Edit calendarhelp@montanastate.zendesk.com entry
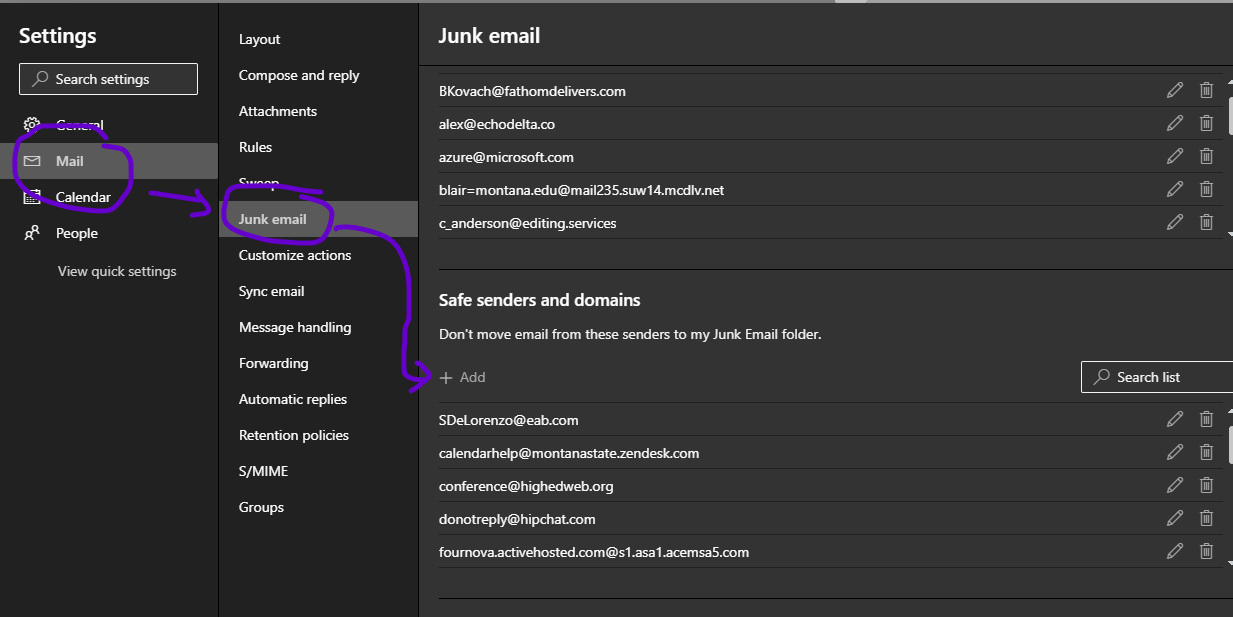This screenshot has width=1233, height=617. (1175, 453)
